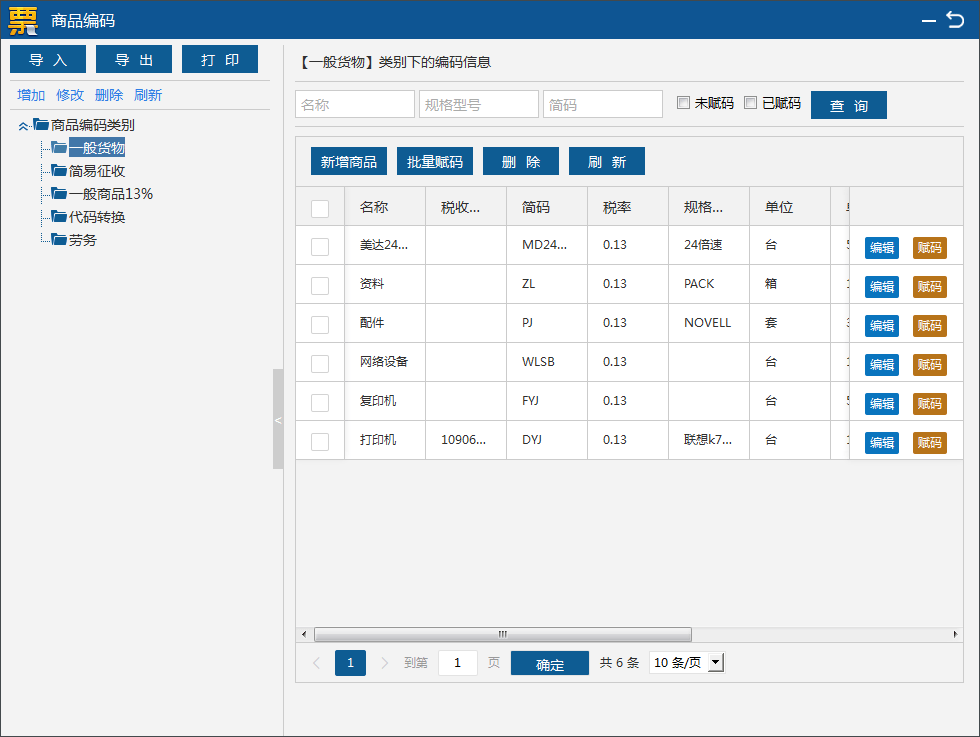Click the next page arrow in pagination
Viewport: 980px width, 737px height.
pyautogui.click(x=384, y=663)
